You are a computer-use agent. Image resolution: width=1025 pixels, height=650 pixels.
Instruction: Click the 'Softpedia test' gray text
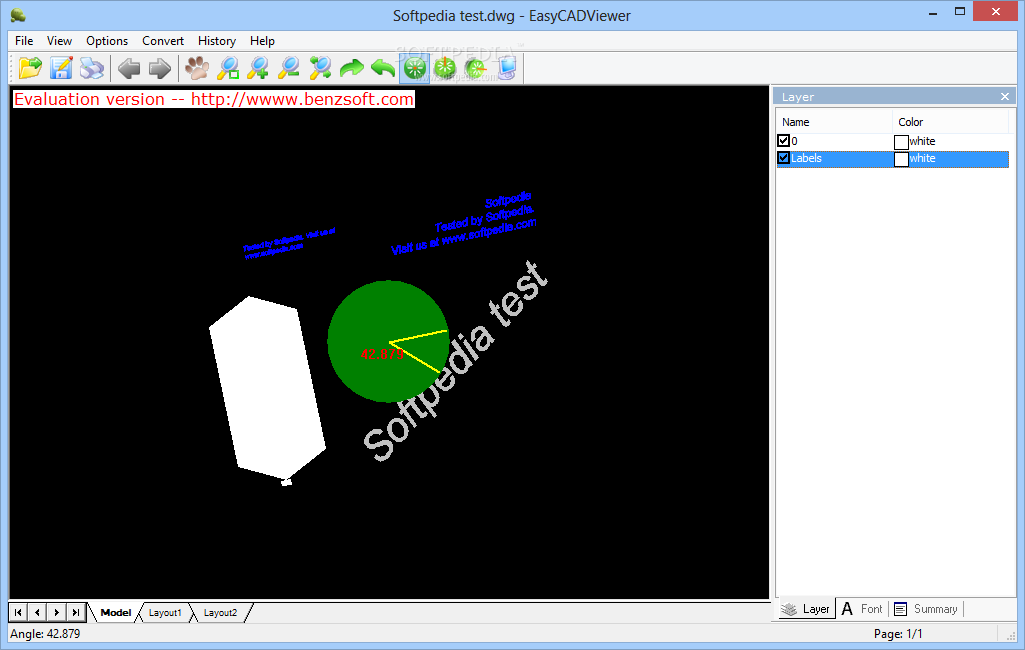click(x=456, y=361)
